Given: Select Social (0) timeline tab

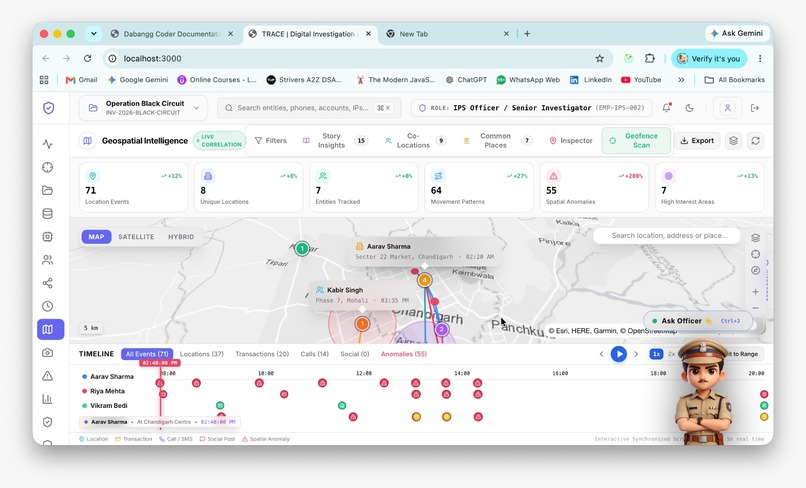Looking at the screenshot, I should [355, 354].
